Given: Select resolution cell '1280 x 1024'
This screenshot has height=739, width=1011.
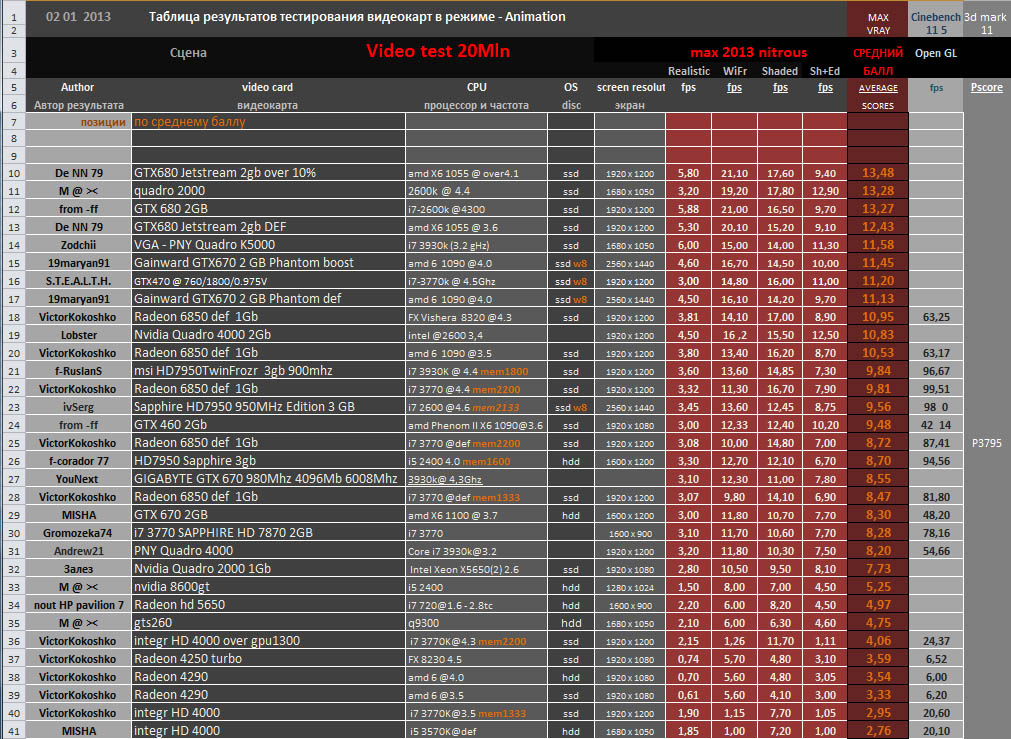Looking at the screenshot, I should (x=630, y=587).
